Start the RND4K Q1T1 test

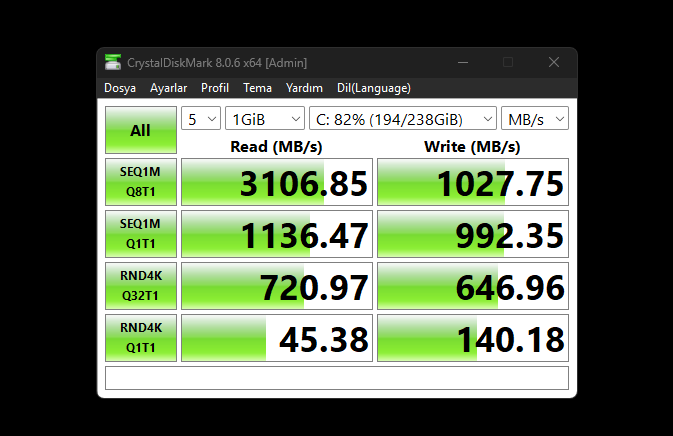141,338
